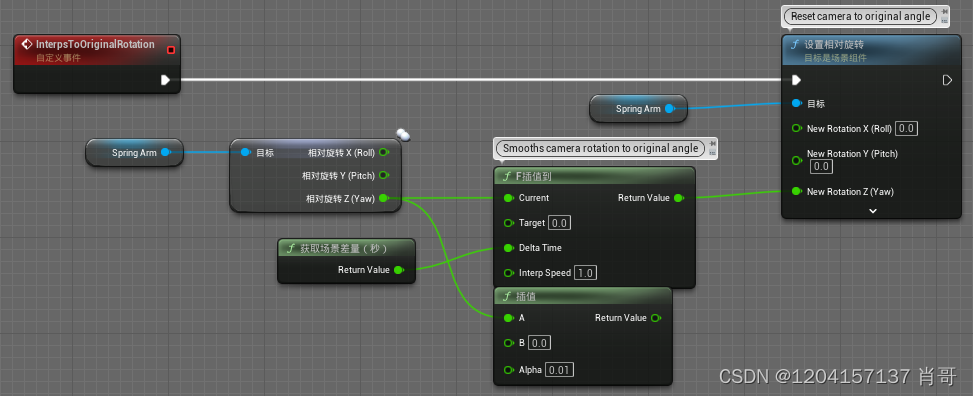The height and width of the screenshot is (396, 973).
Task: Click the Return Value pin of 插值 node
Action: (655, 318)
